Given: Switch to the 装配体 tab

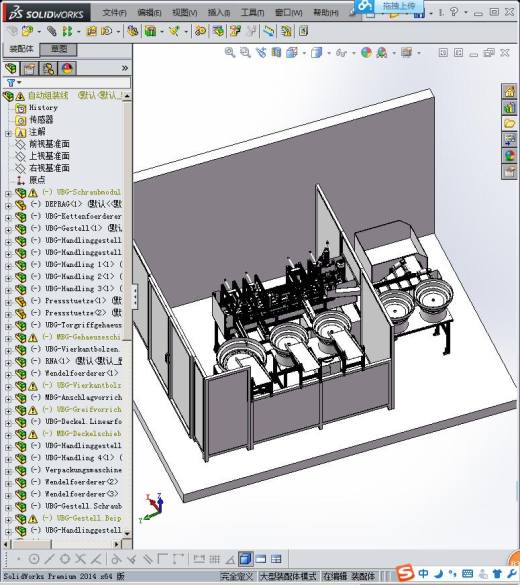Looking at the screenshot, I should [21, 49].
